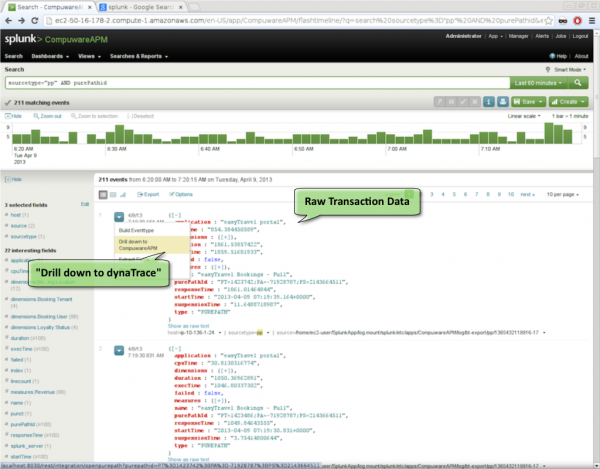
Task: Click the search query input field
Action: coord(258,83)
